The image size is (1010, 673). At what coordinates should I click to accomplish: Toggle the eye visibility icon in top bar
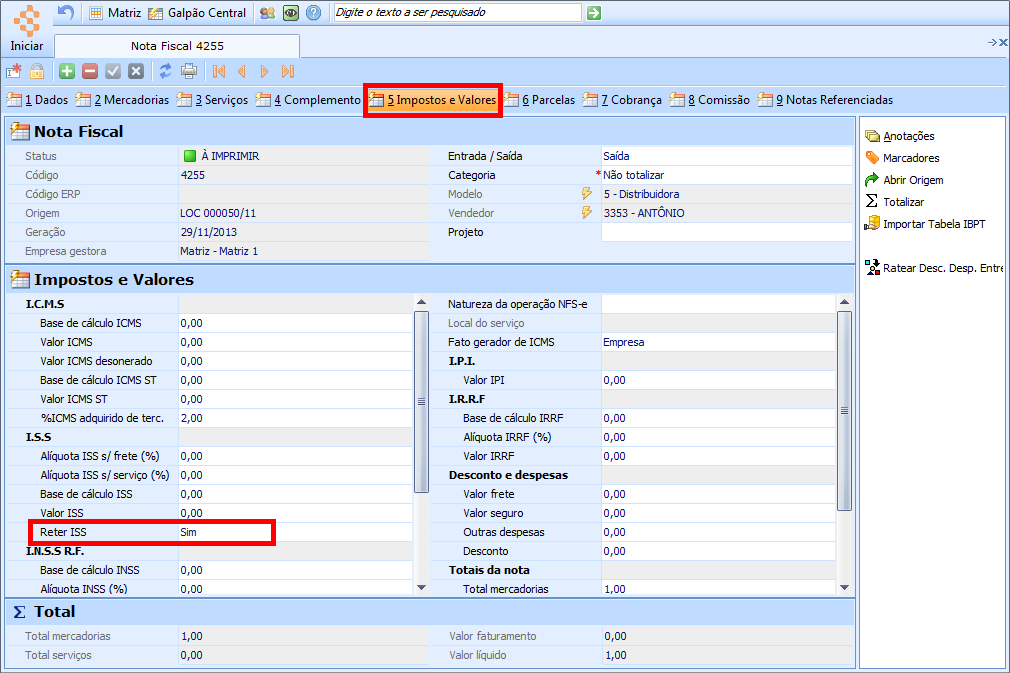291,13
